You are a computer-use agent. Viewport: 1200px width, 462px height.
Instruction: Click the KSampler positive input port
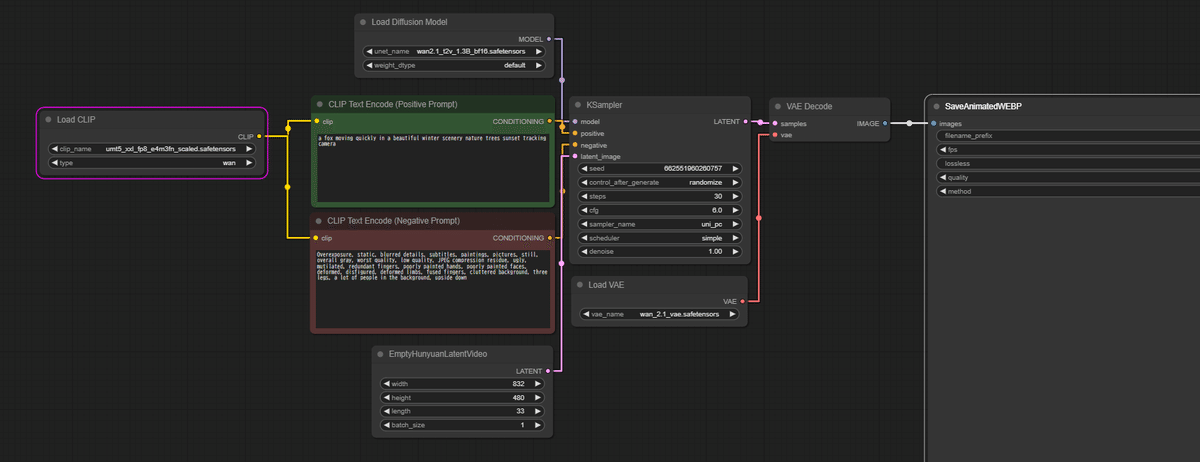coord(574,133)
